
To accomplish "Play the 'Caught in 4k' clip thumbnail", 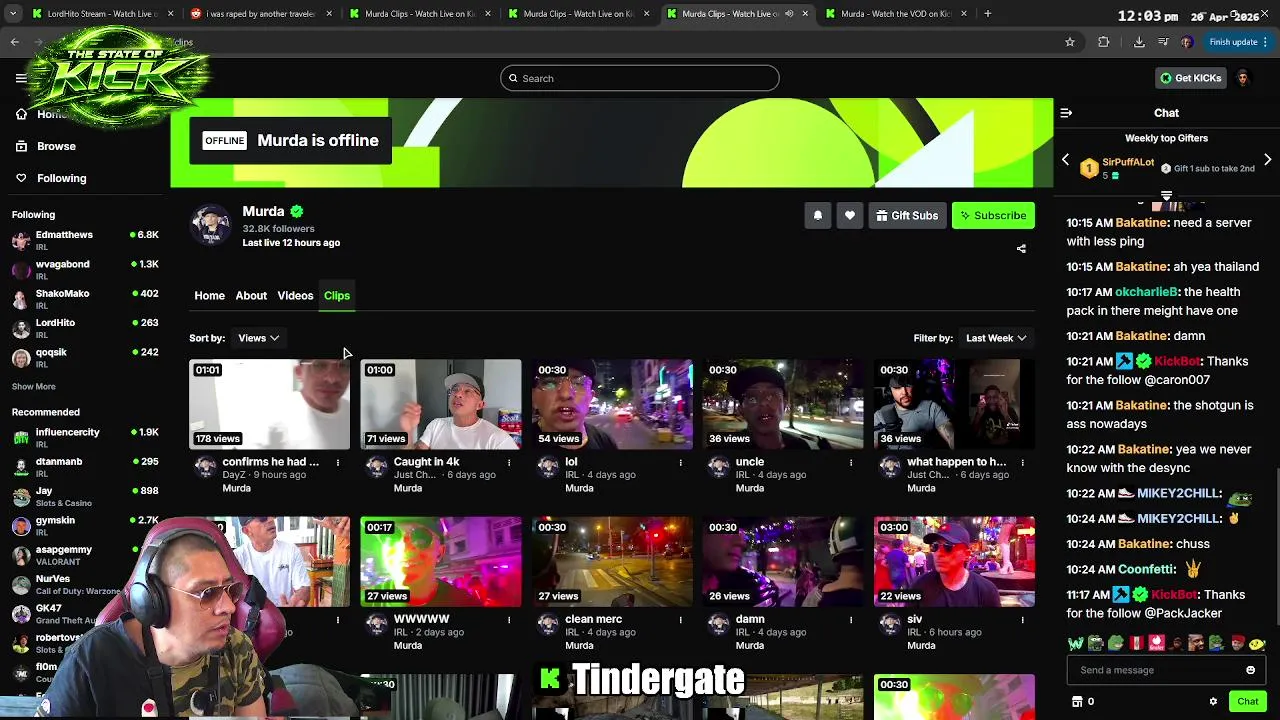I will [441, 404].
